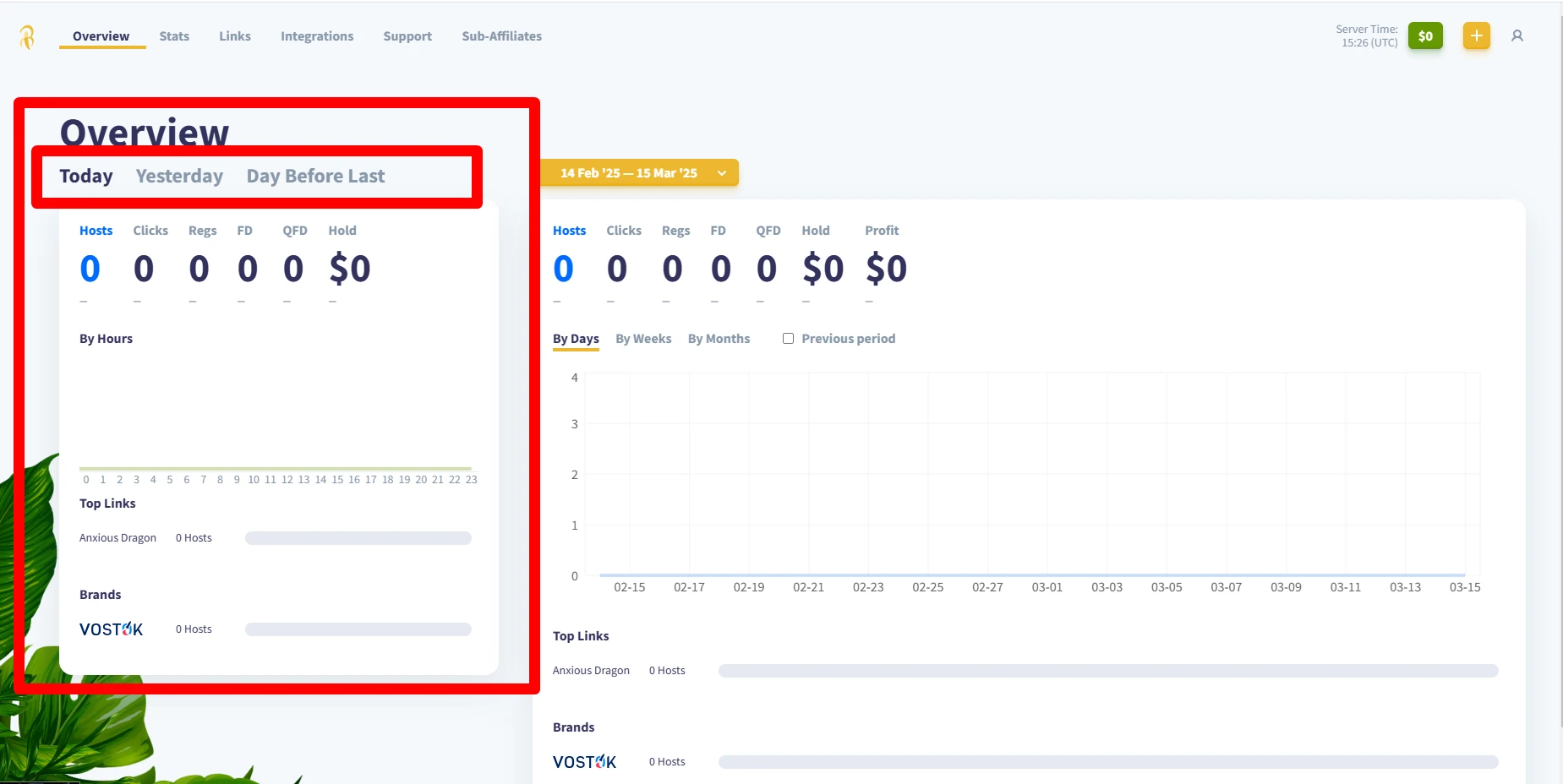Click the yellow plus button

(x=1477, y=35)
